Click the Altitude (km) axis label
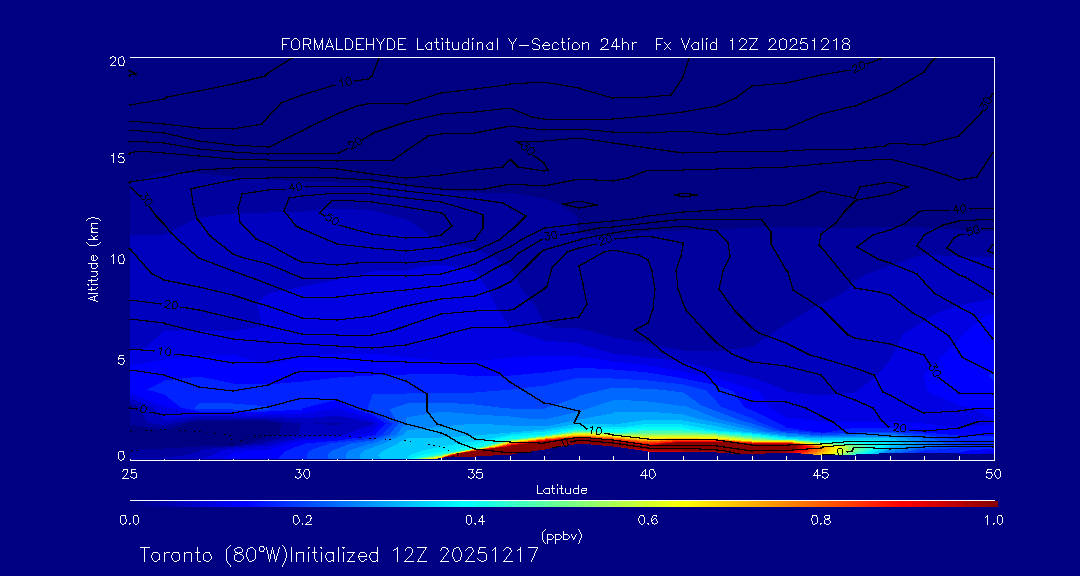The width and height of the screenshot is (1080, 576). click(x=94, y=258)
